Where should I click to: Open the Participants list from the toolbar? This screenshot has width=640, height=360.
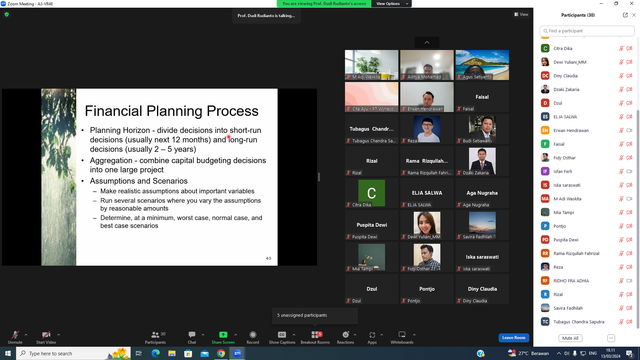[x=155, y=335]
